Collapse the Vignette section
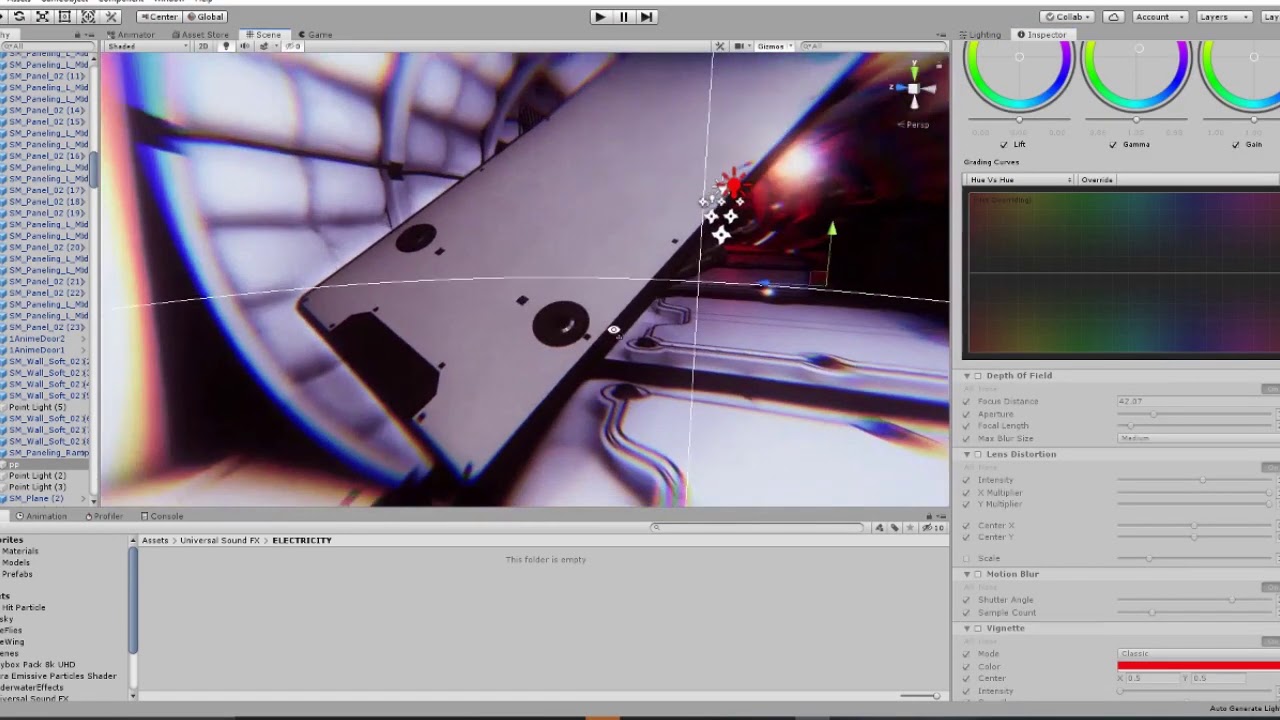Viewport: 1280px width, 720px height. point(967,628)
